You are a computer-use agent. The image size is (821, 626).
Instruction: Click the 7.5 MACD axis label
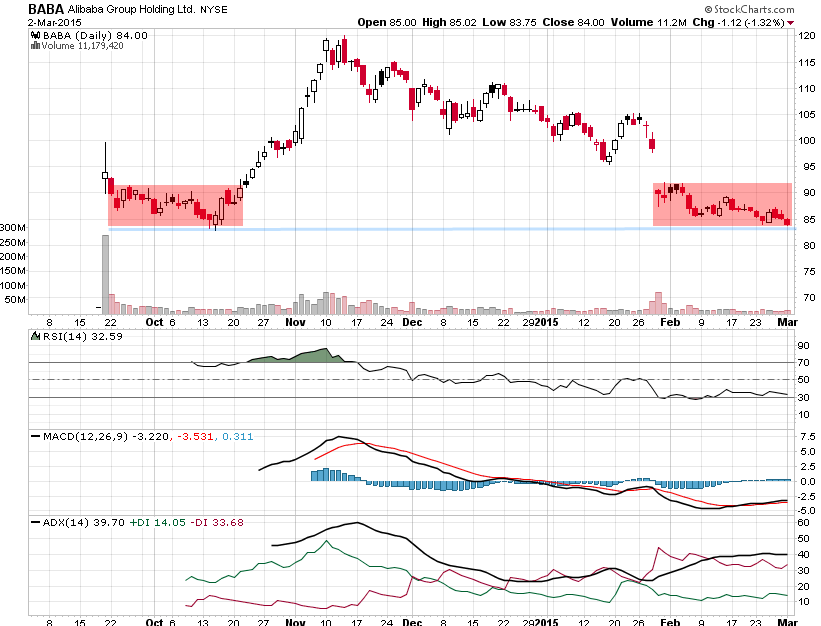pyautogui.click(x=807, y=436)
